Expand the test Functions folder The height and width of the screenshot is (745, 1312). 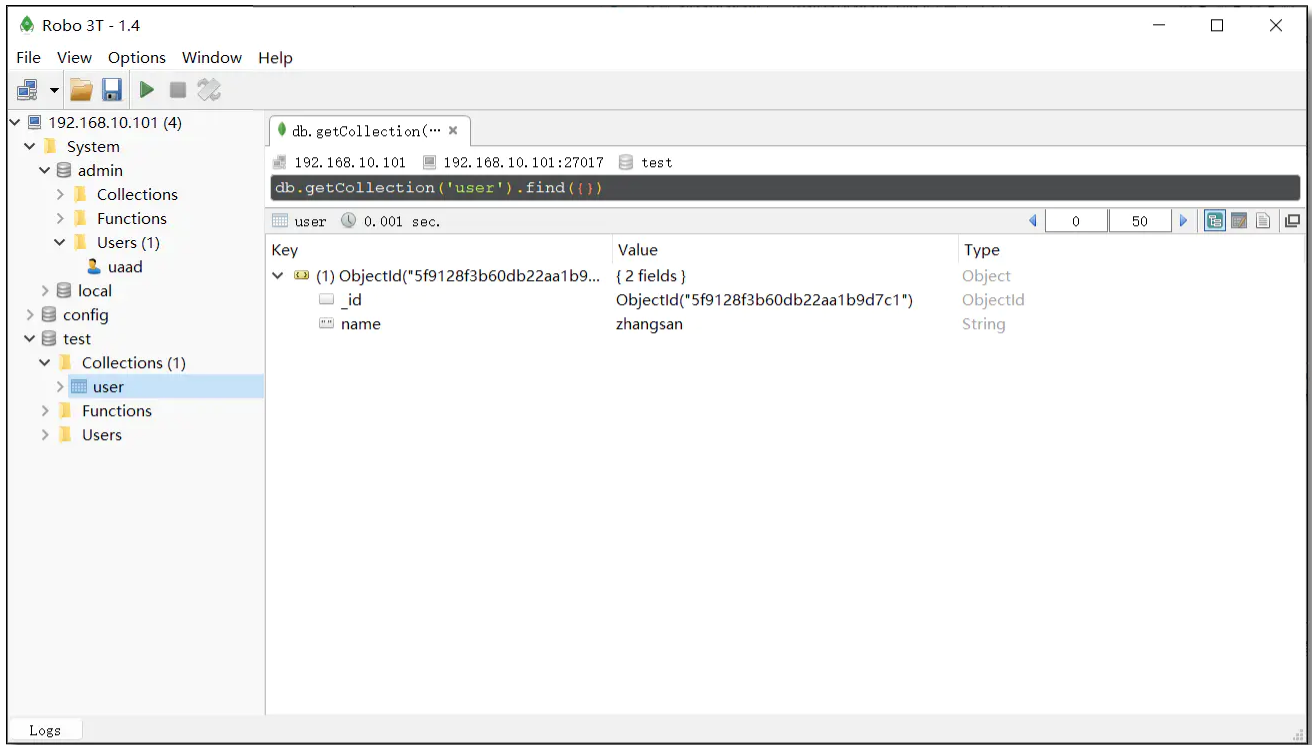(x=45, y=410)
